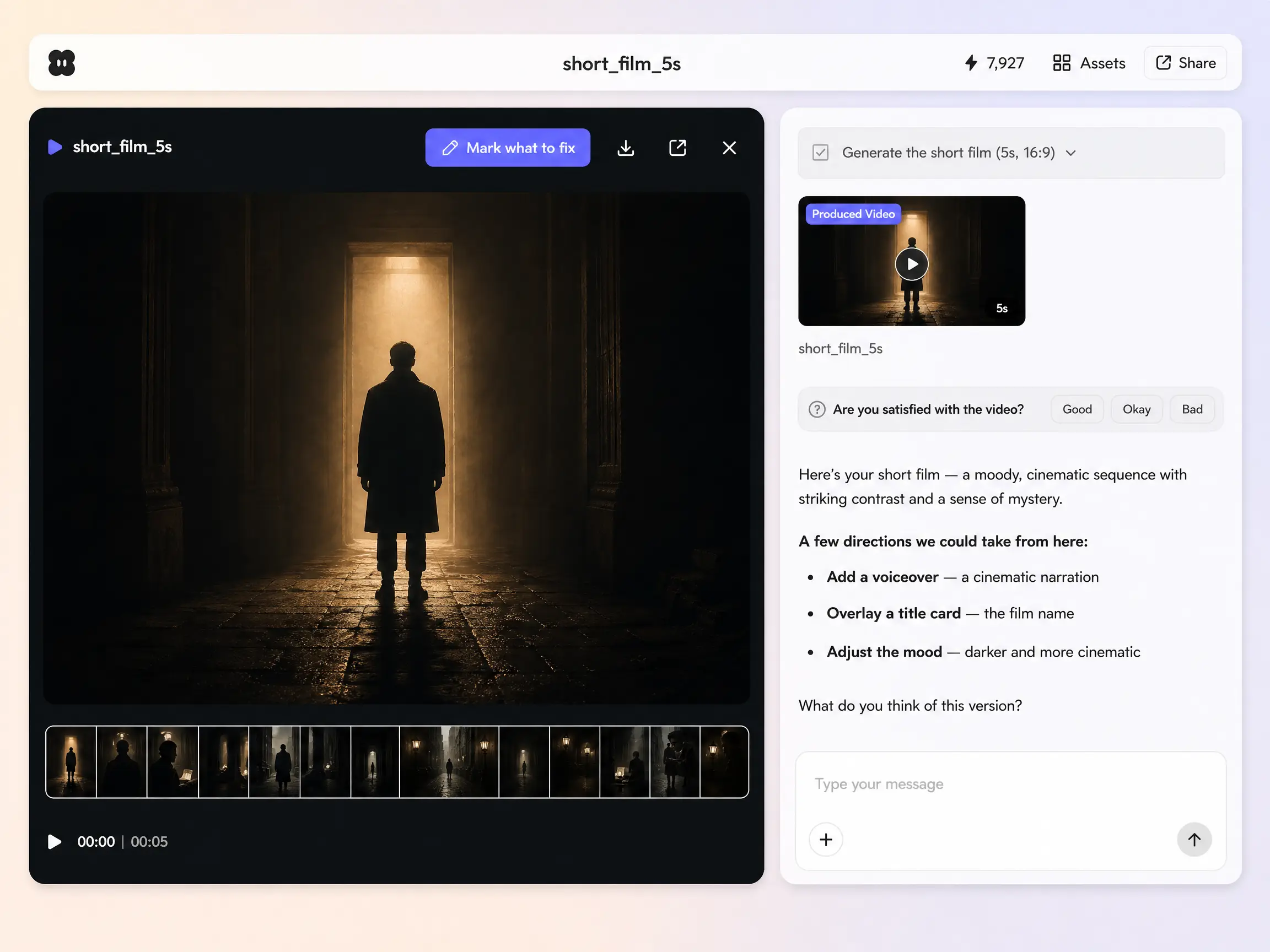Screen dimensions: 1270x952
Task: Click Overlay a title card suggestion
Action: tap(950, 613)
